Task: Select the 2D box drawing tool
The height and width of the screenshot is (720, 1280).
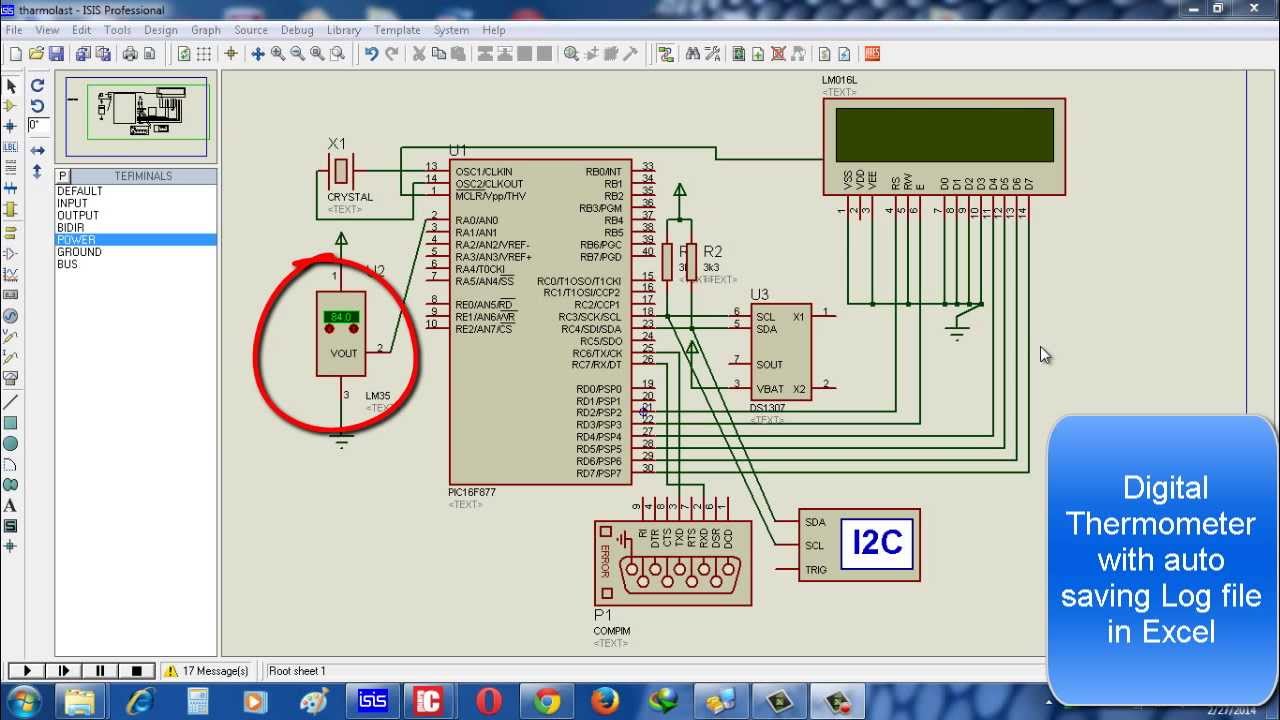Action: [12, 422]
